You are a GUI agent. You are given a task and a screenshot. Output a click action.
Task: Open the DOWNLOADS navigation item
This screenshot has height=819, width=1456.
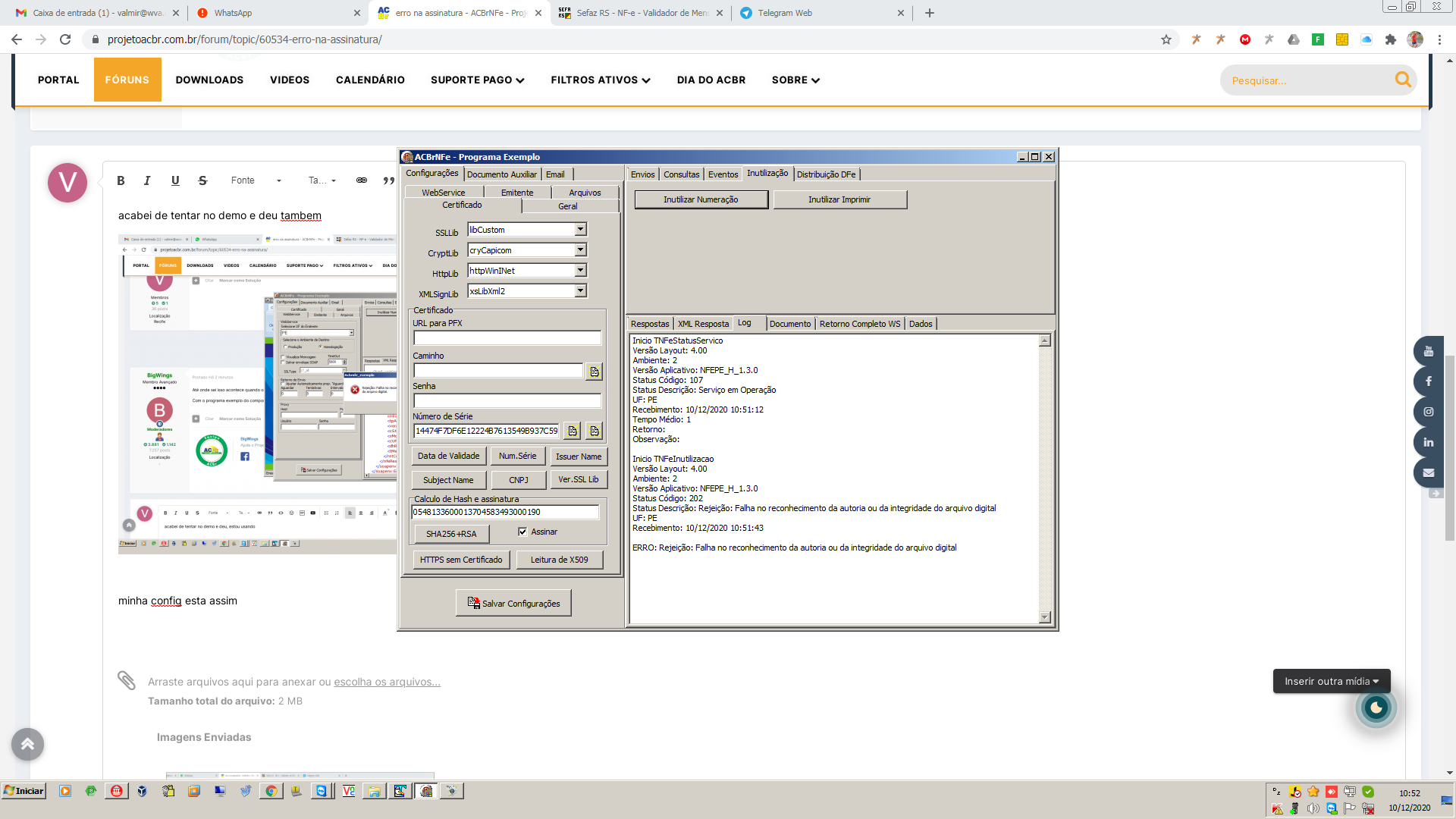(x=209, y=80)
